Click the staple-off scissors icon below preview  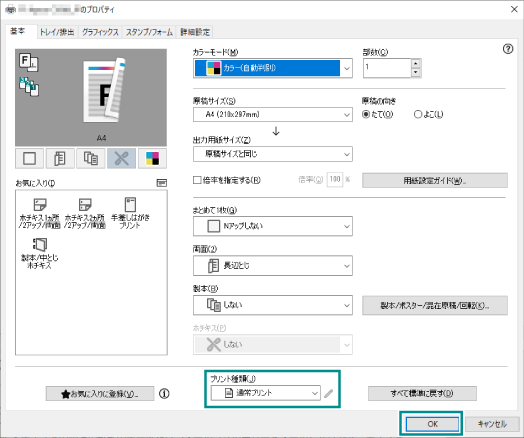[x=121, y=158]
